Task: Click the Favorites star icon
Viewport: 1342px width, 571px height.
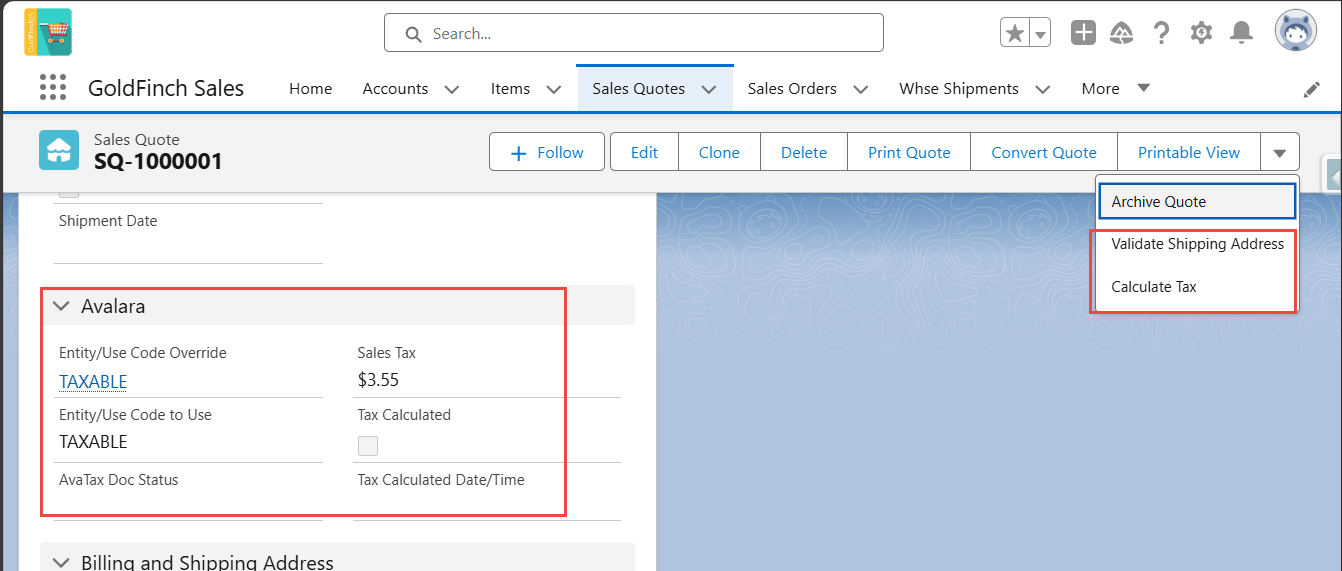Action: 1015,33
